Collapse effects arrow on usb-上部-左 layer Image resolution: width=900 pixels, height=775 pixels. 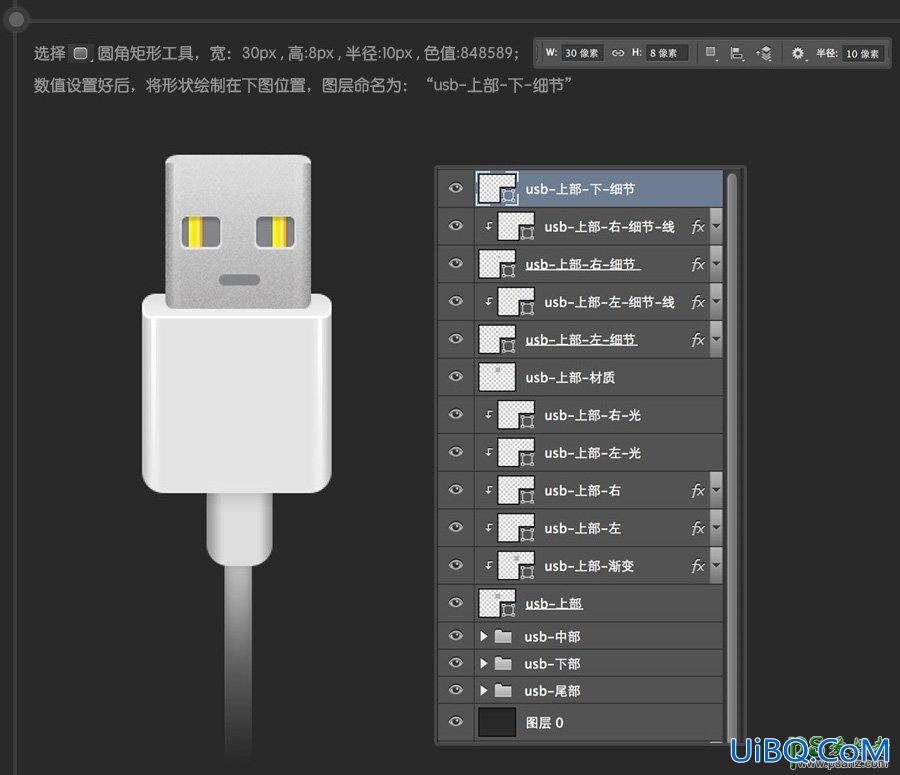coord(716,528)
